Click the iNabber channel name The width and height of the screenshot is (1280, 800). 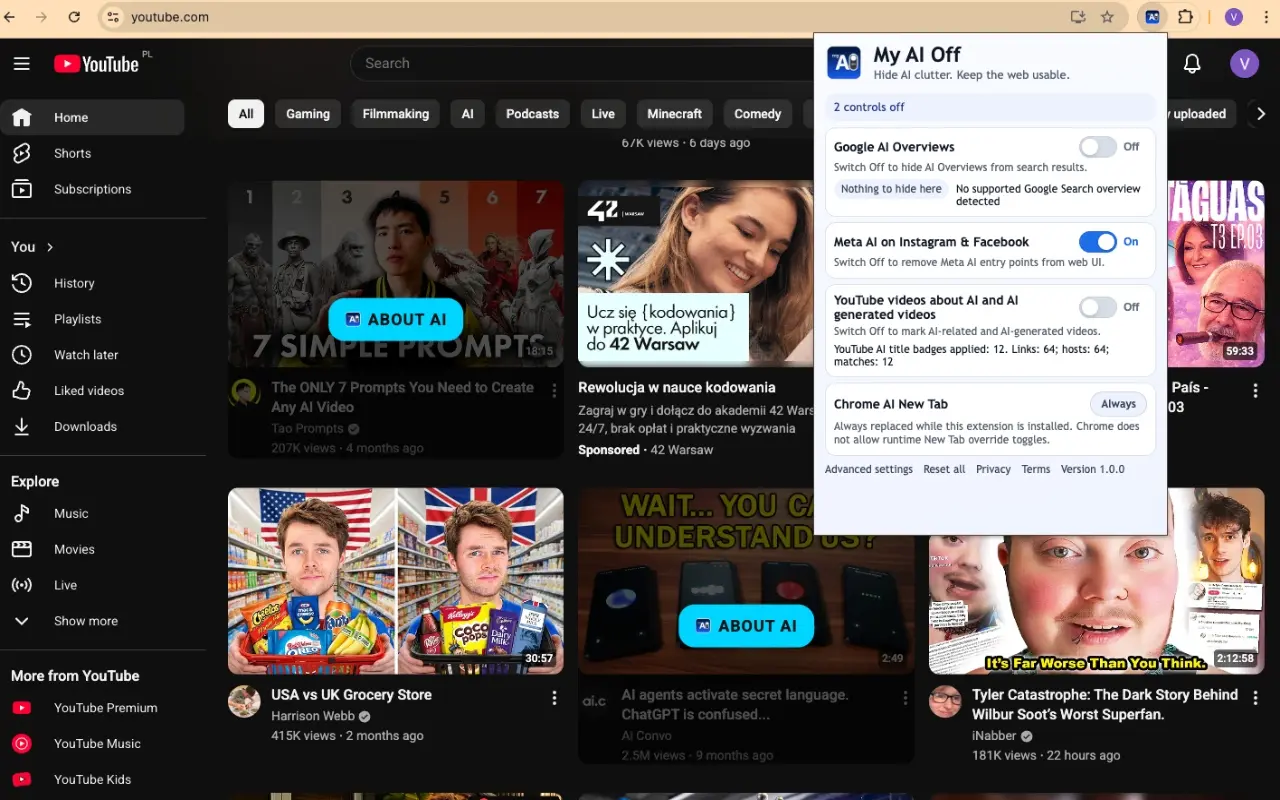click(993, 735)
